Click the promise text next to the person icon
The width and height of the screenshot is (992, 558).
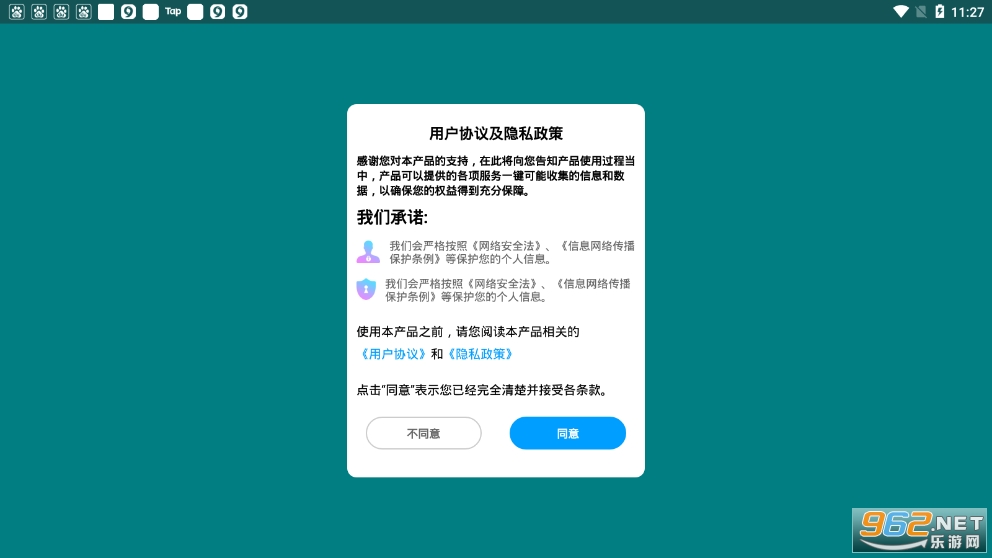pyautogui.click(x=512, y=252)
